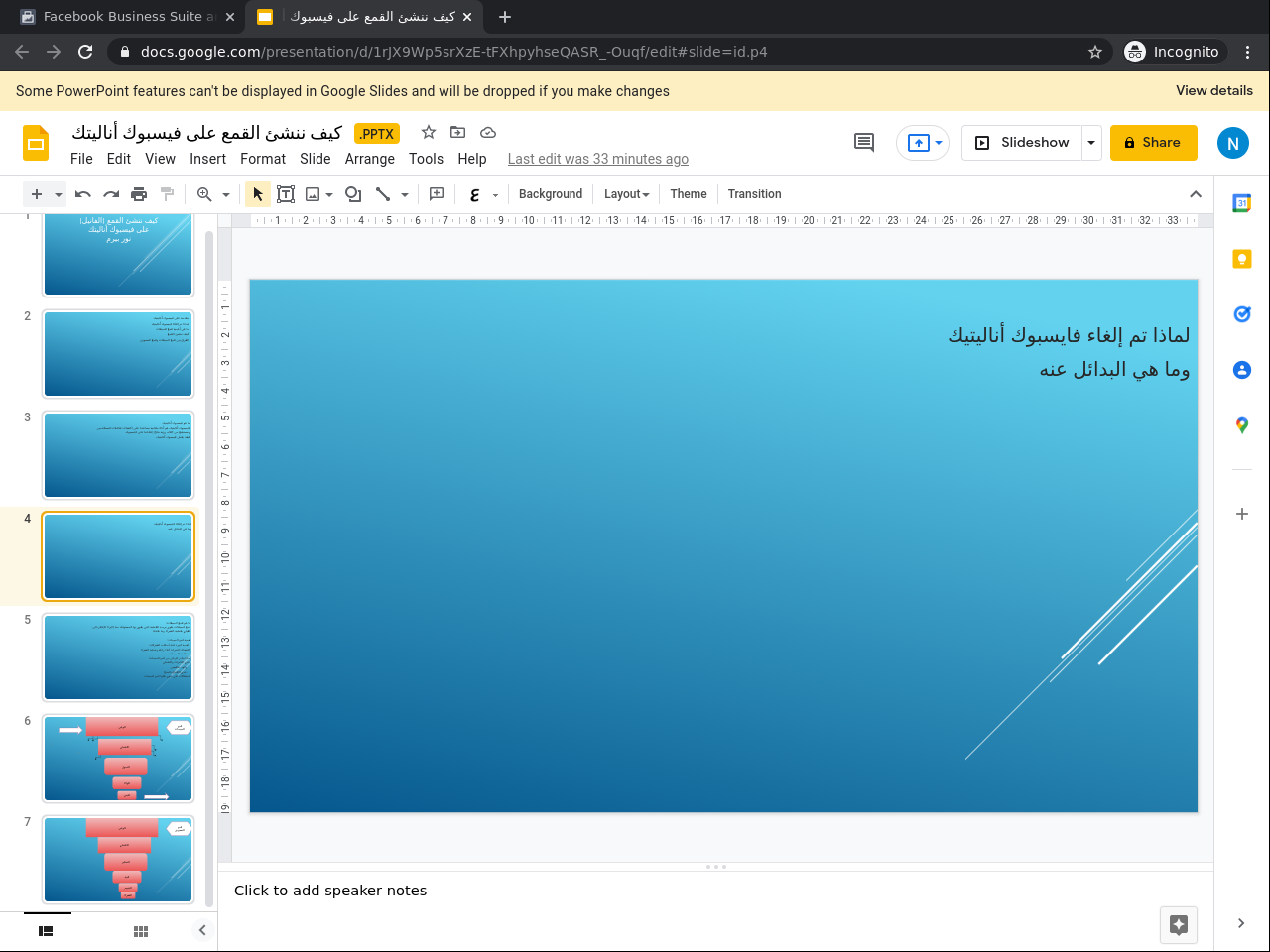Click the Background button

(x=551, y=194)
